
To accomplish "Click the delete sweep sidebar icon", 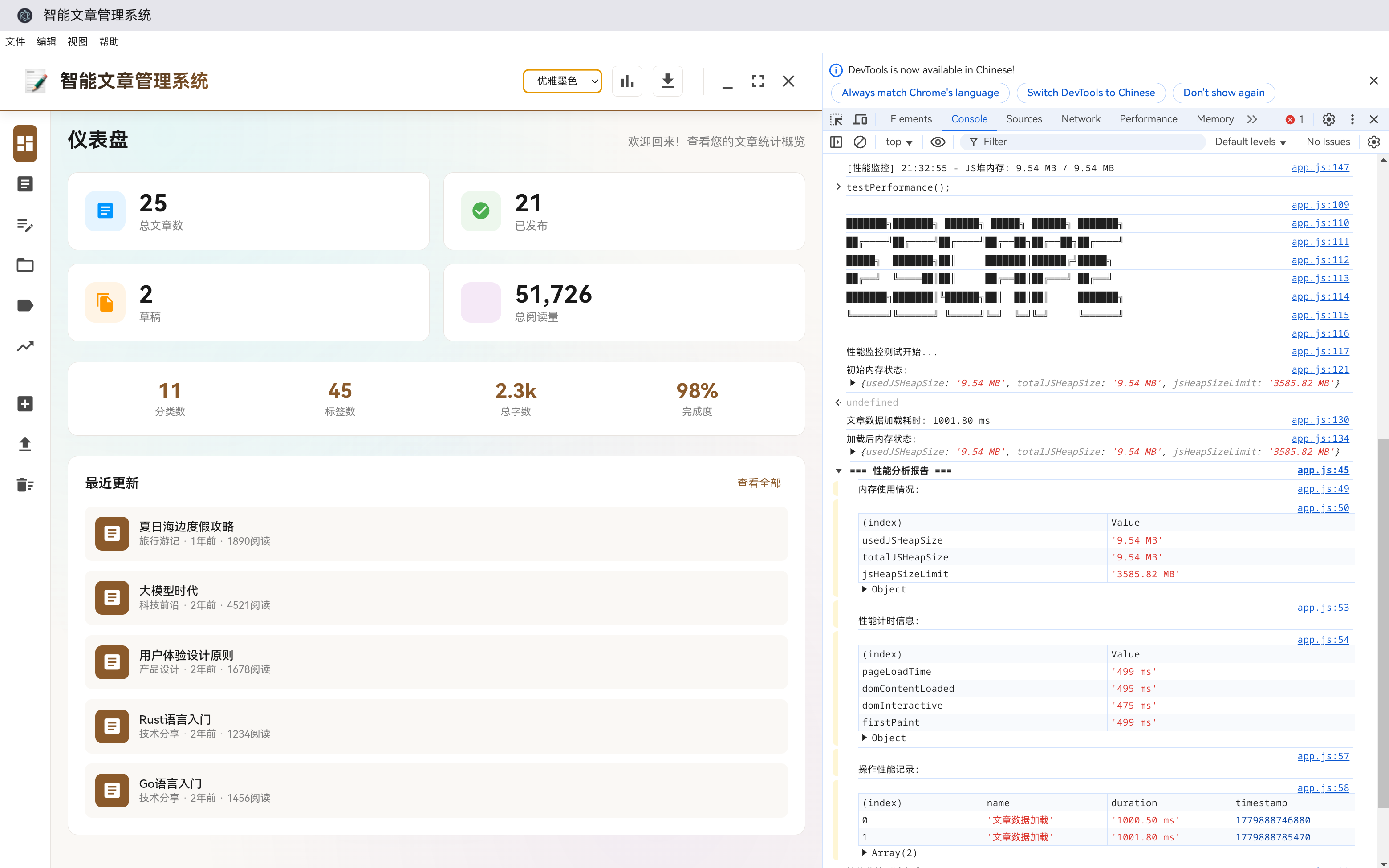I will (x=25, y=485).
